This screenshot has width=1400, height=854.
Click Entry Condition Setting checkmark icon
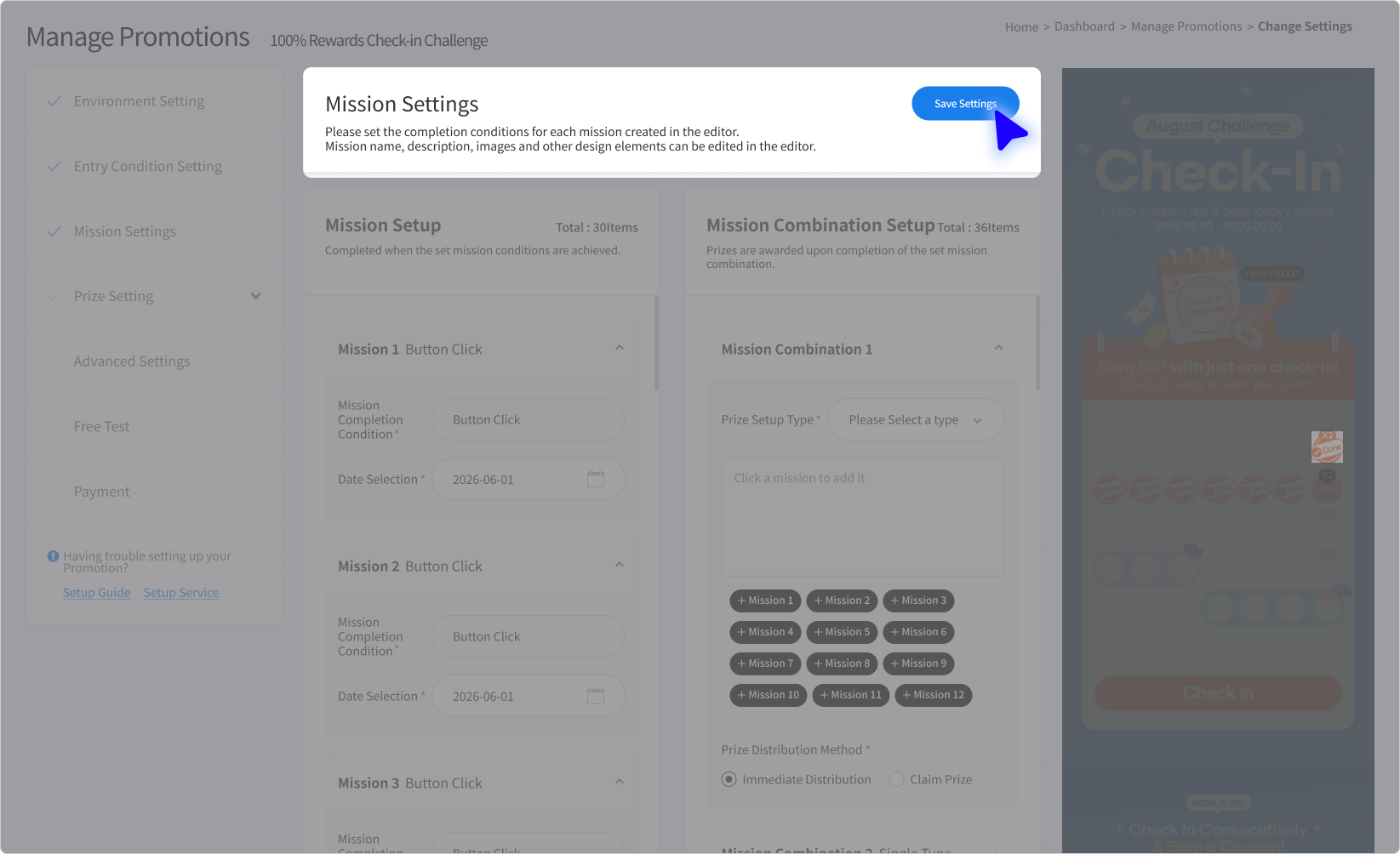coord(54,167)
